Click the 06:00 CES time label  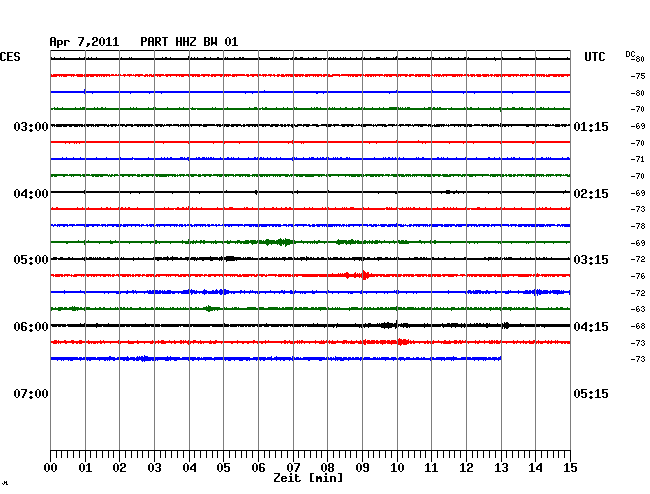31,327
